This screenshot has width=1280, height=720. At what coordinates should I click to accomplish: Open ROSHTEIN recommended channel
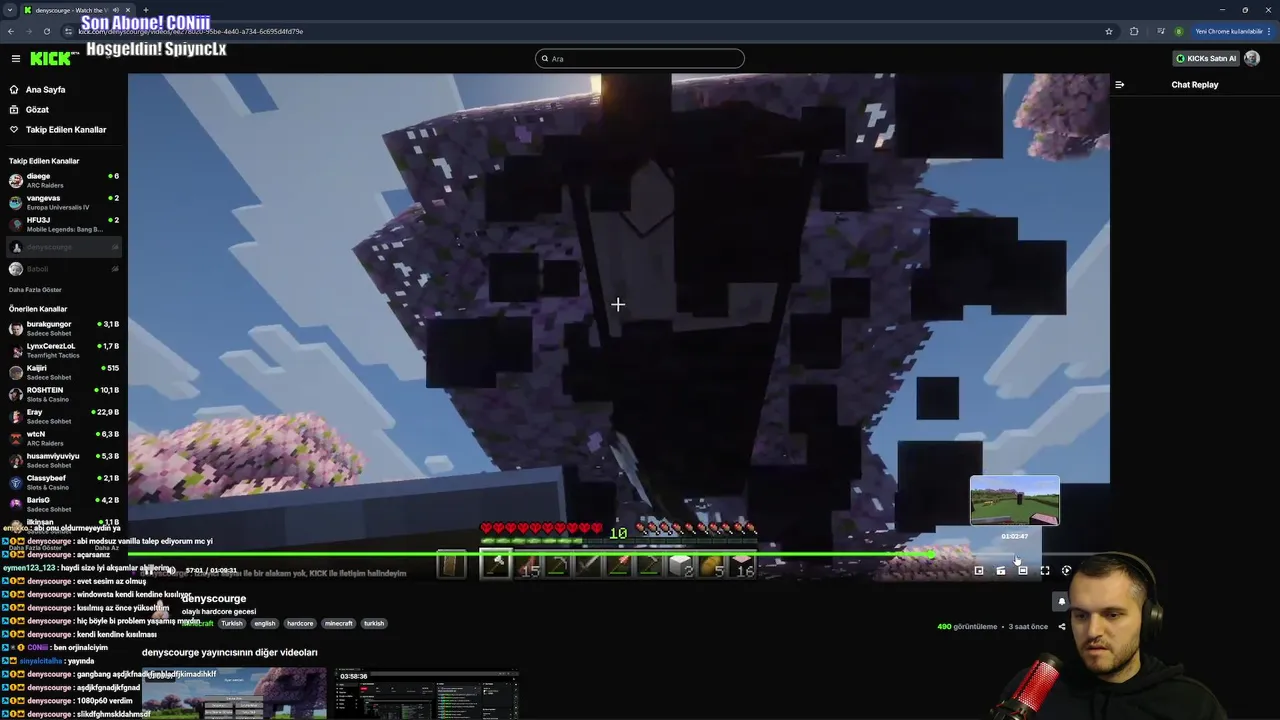point(62,394)
